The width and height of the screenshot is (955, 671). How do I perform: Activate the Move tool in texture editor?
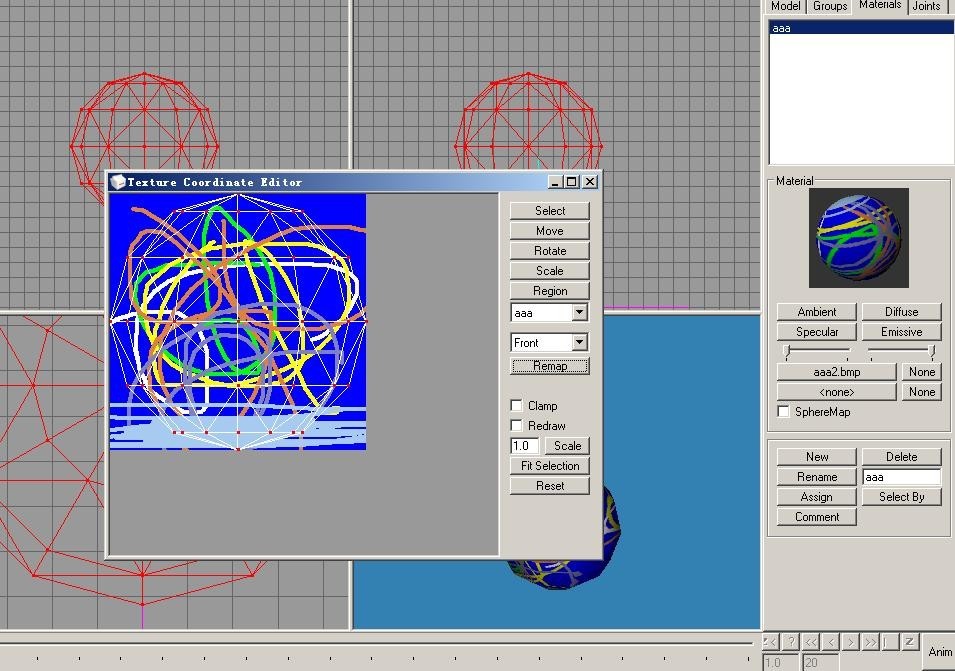click(549, 231)
